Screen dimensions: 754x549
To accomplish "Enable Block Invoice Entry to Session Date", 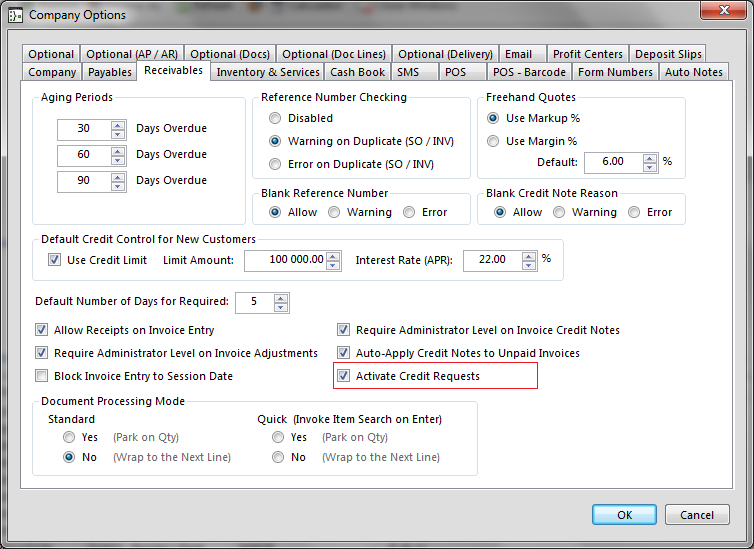I will tap(42, 376).
